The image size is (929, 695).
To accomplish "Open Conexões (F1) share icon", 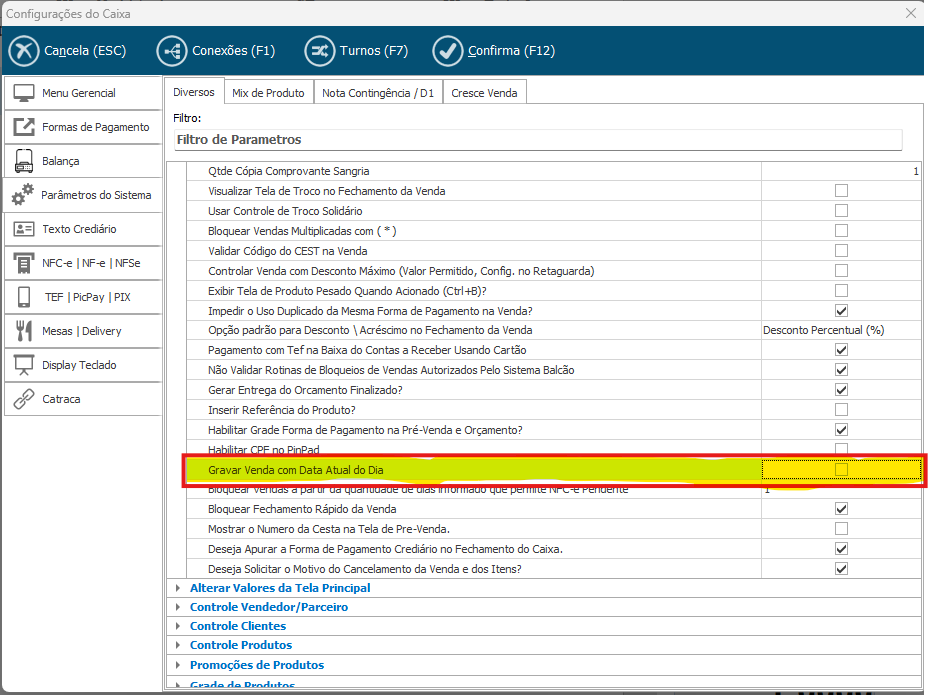I will click(x=172, y=51).
